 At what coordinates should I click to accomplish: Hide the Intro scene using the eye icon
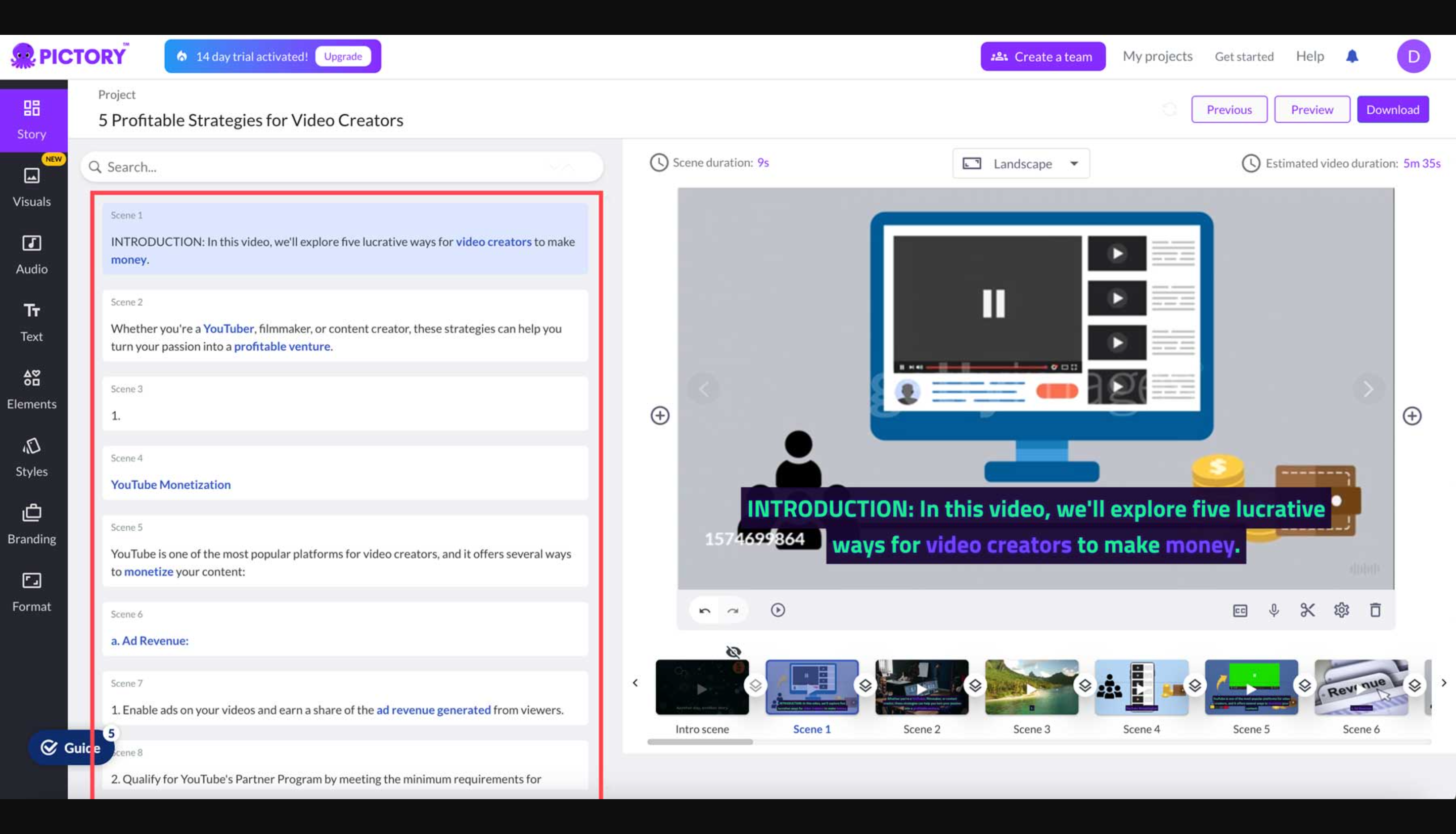(x=733, y=651)
